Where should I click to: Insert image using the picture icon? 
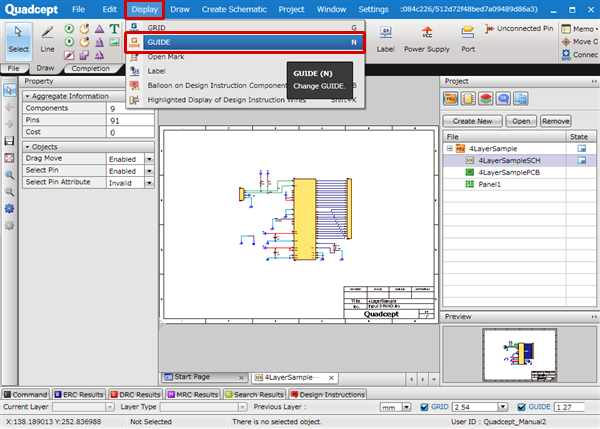pos(114,42)
